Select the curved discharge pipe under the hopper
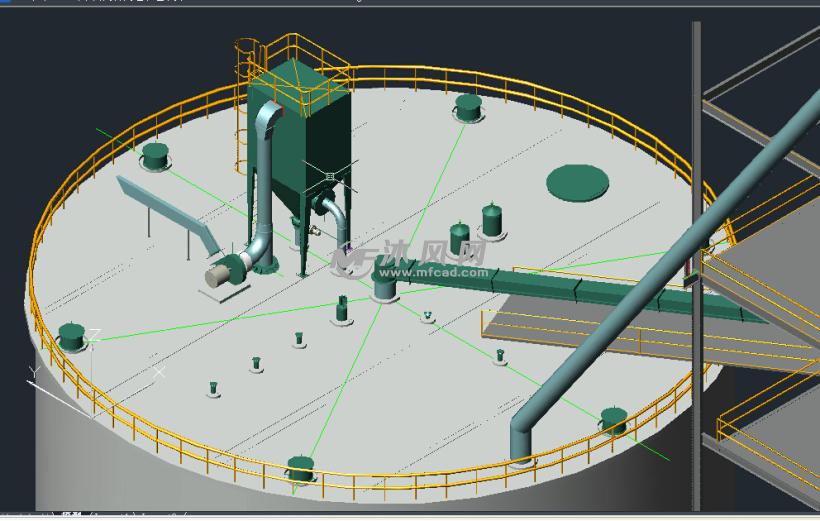Image resolution: width=820 pixels, height=521 pixels. point(335,222)
